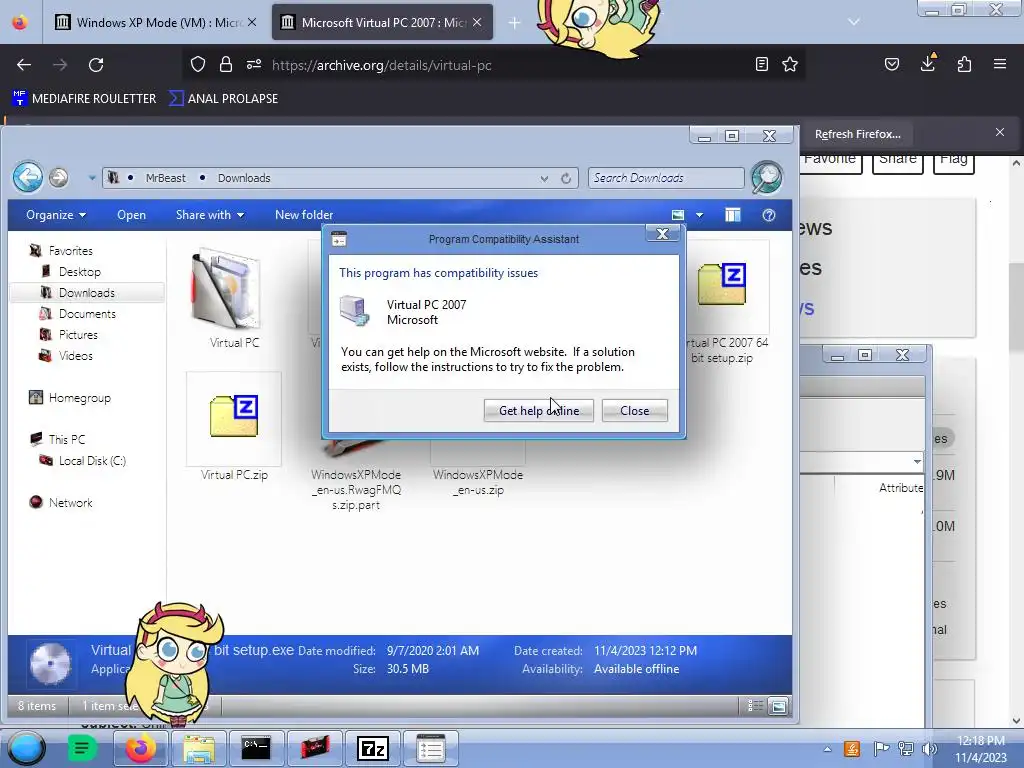
Task: Close Program Compatibility Assistant with X
Action: pos(662,234)
